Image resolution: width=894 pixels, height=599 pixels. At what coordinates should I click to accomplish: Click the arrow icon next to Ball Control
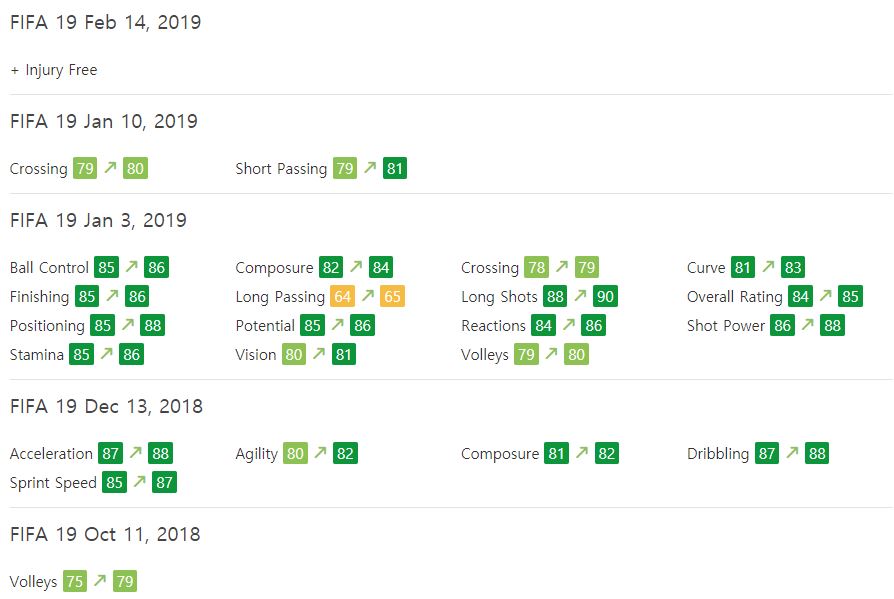pyautogui.click(x=132, y=266)
